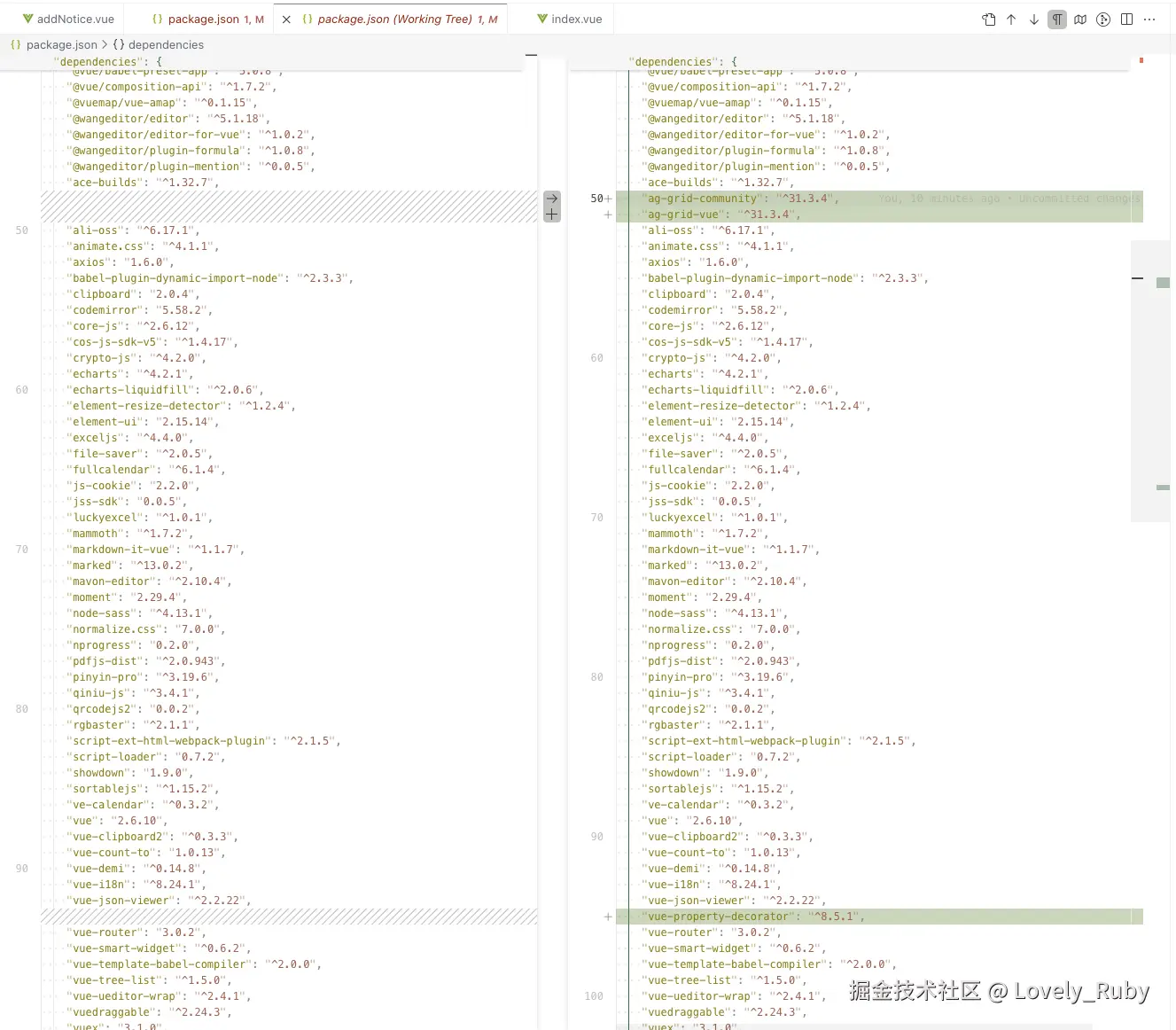This screenshot has height=1030, width=1176.
Task: Click the upper green overview ruler marker
Action: point(1164,283)
